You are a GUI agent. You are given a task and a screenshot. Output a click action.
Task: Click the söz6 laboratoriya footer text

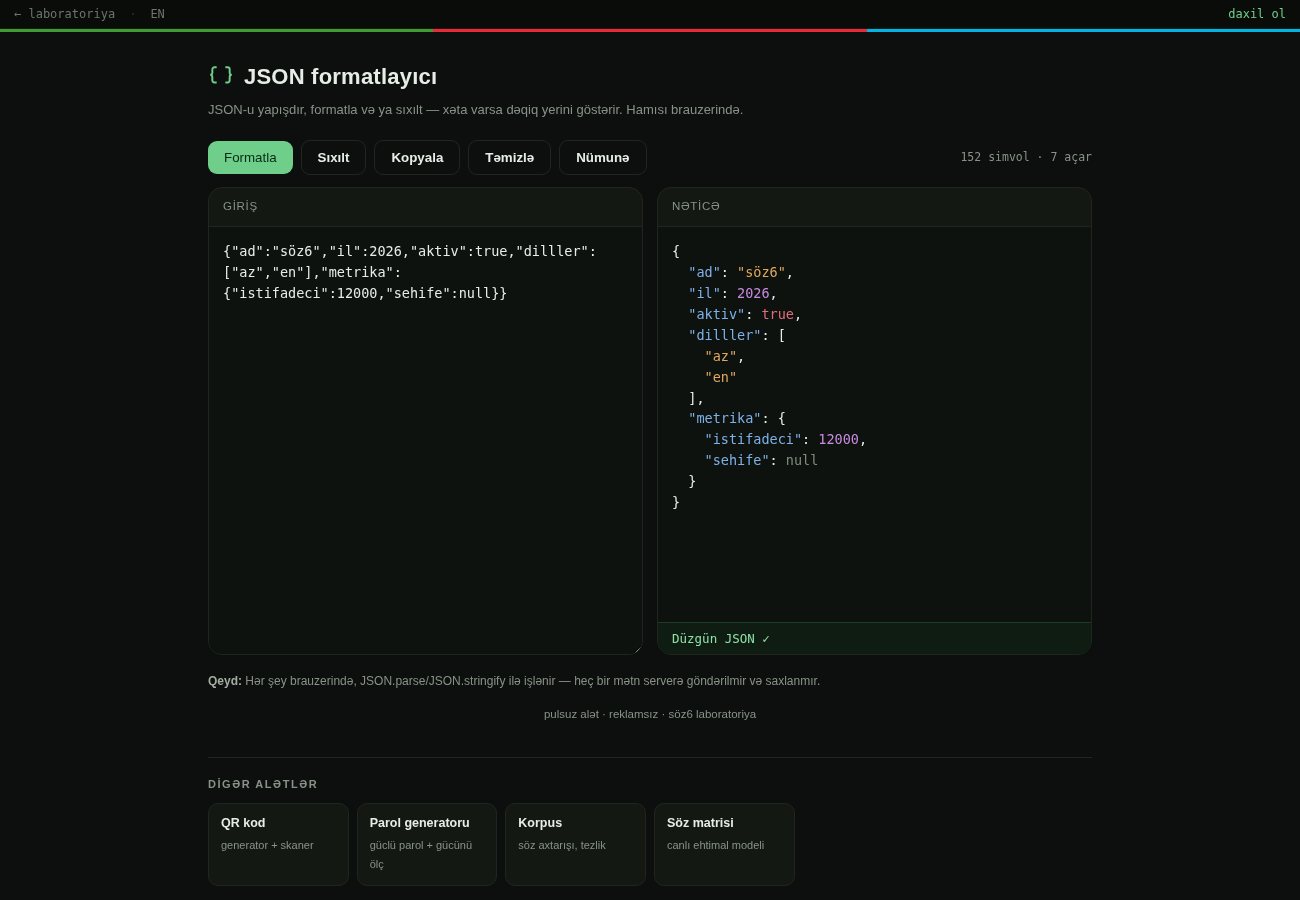pyautogui.click(x=712, y=714)
